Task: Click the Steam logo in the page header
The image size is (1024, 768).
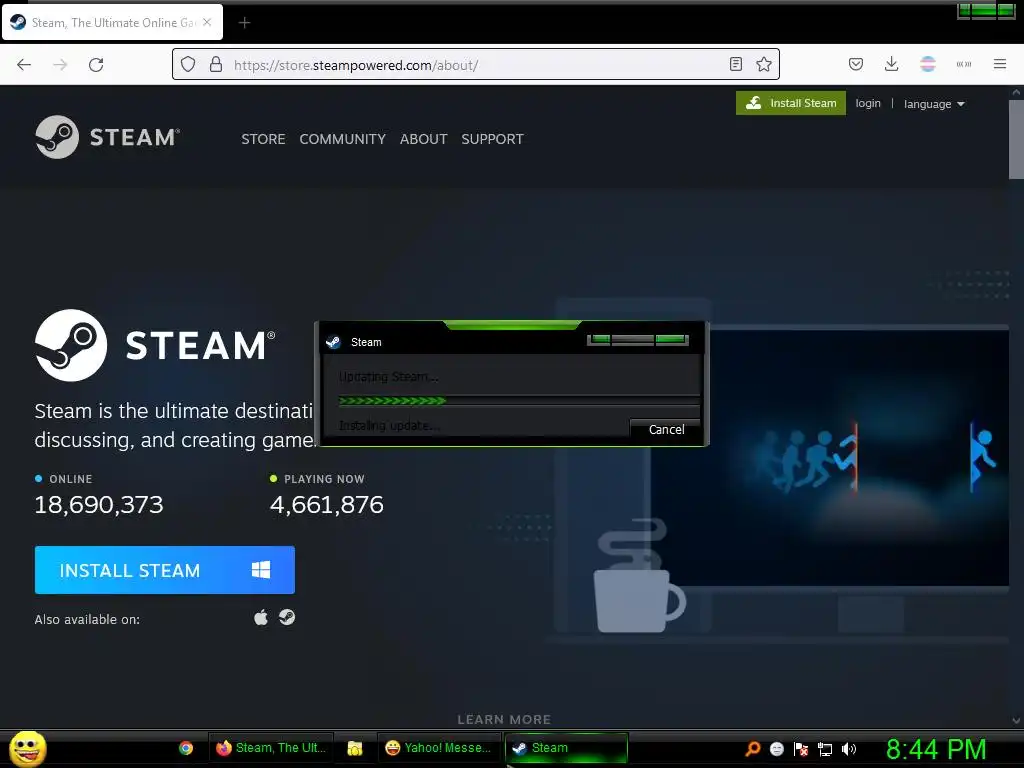Action: pyautogui.click(x=107, y=137)
